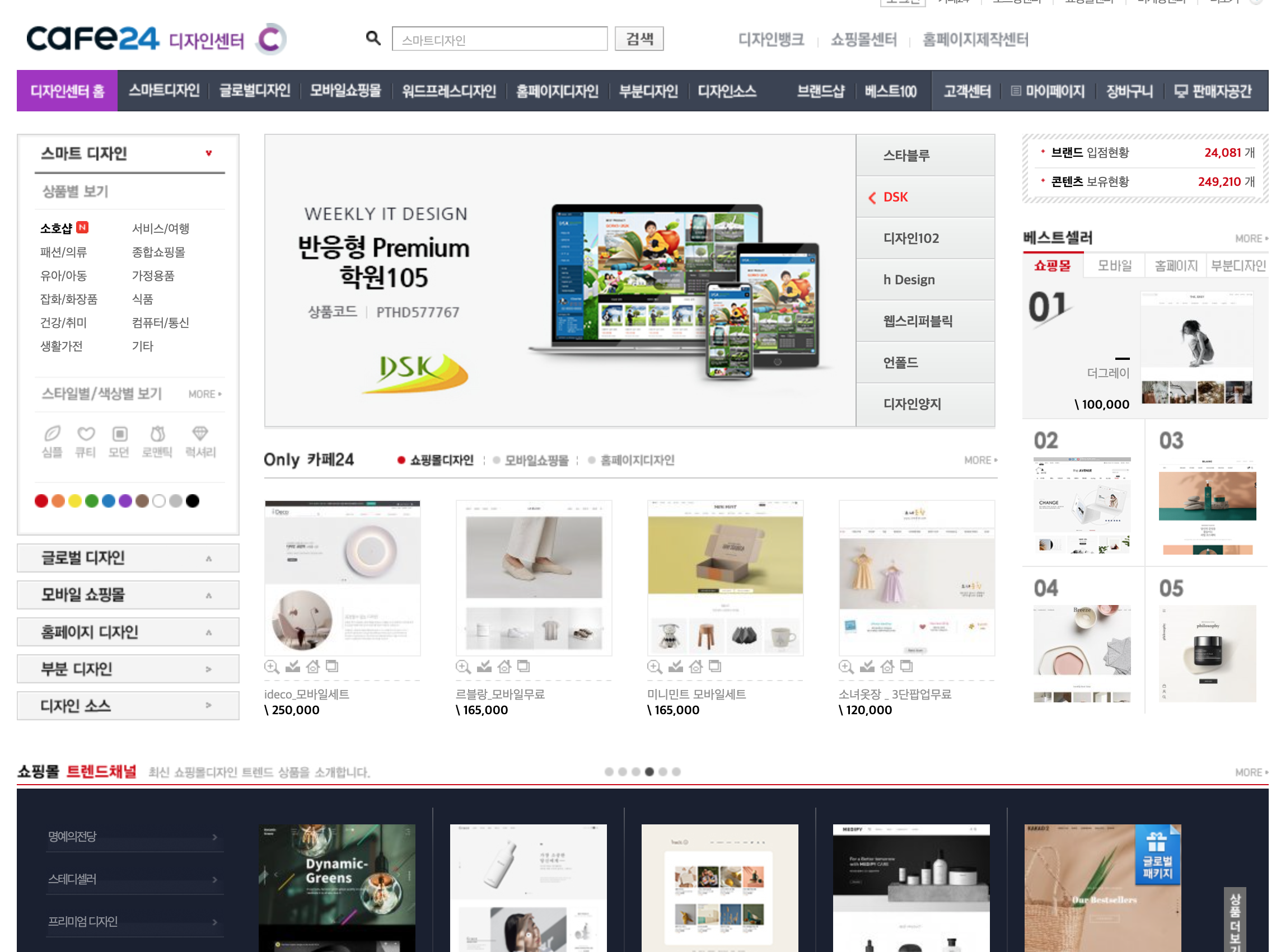Select the 큐티 heart style icon
The width and height of the screenshot is (1276, 952).
[86, 433]
